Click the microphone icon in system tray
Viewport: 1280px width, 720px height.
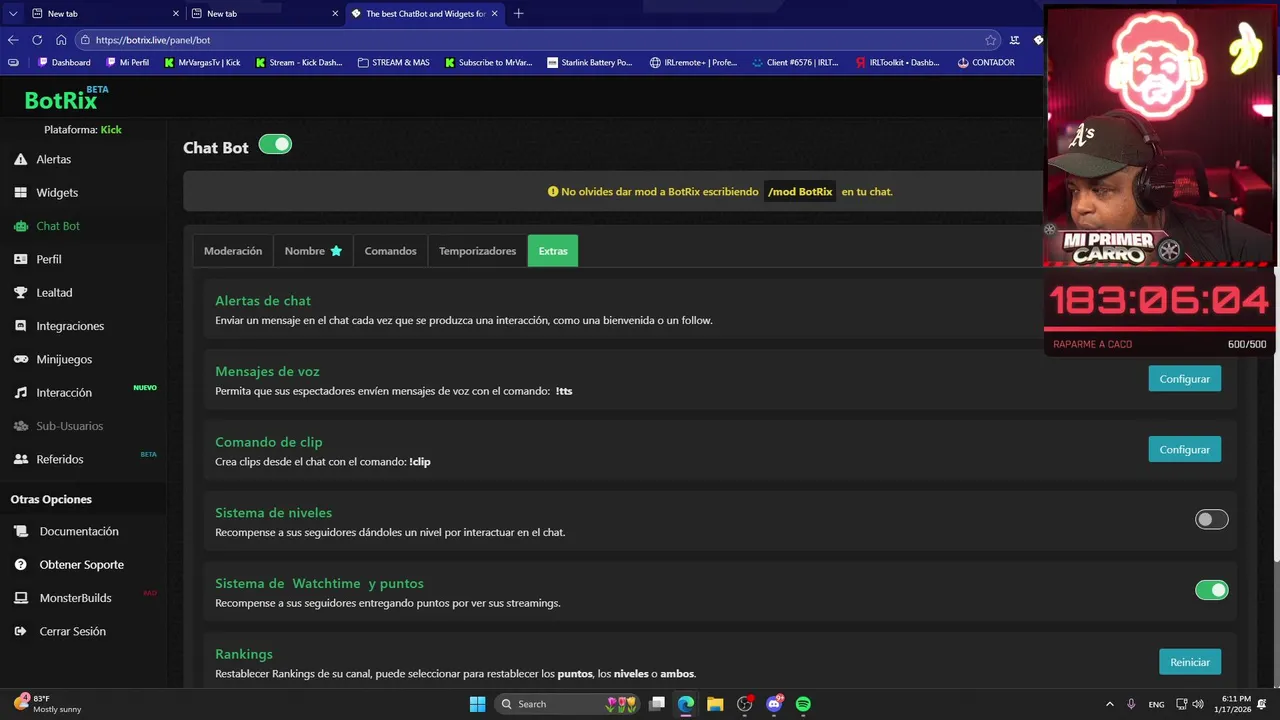point(1131,704)
